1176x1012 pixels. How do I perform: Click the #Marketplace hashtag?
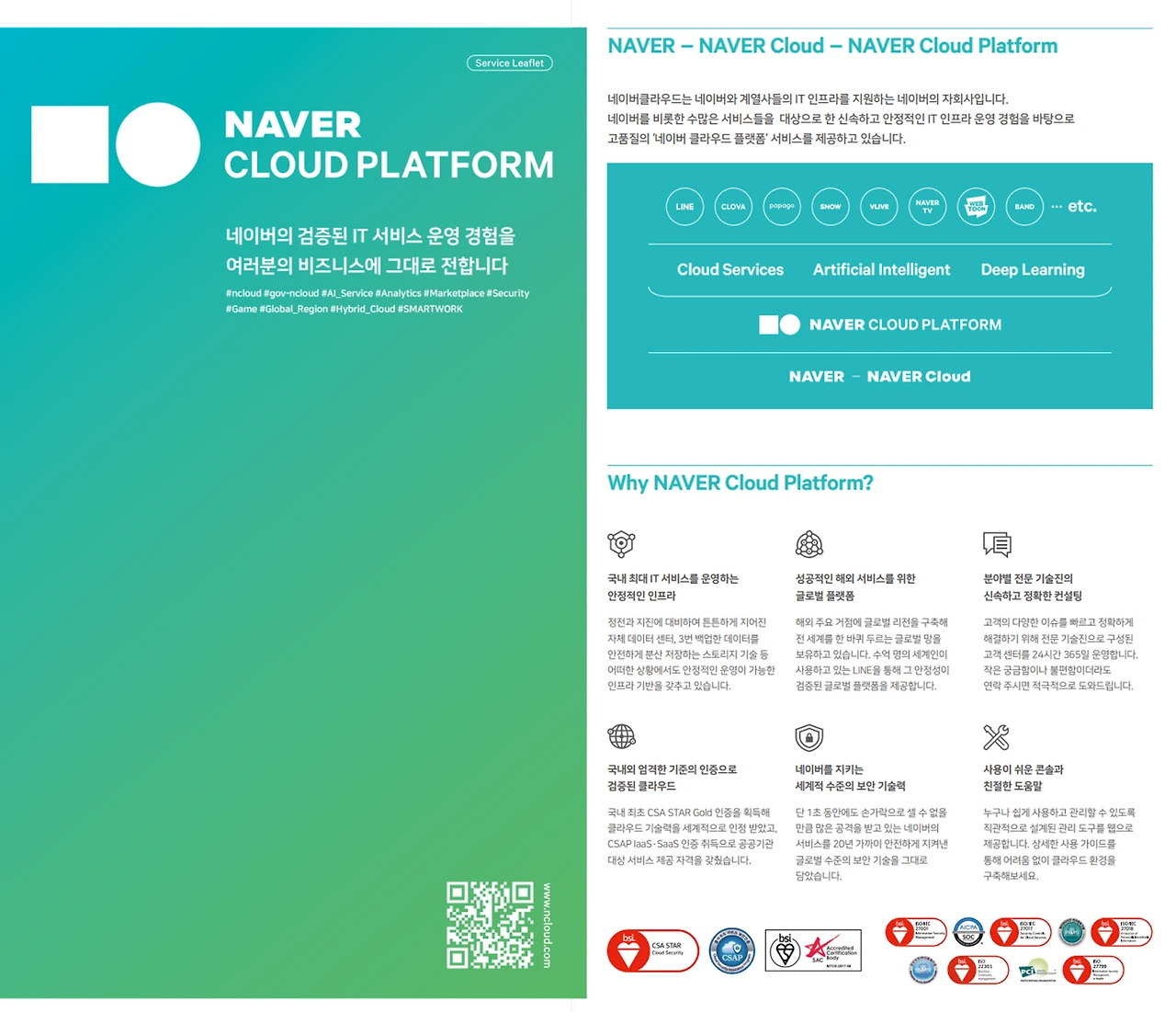[x=454, y=293]
